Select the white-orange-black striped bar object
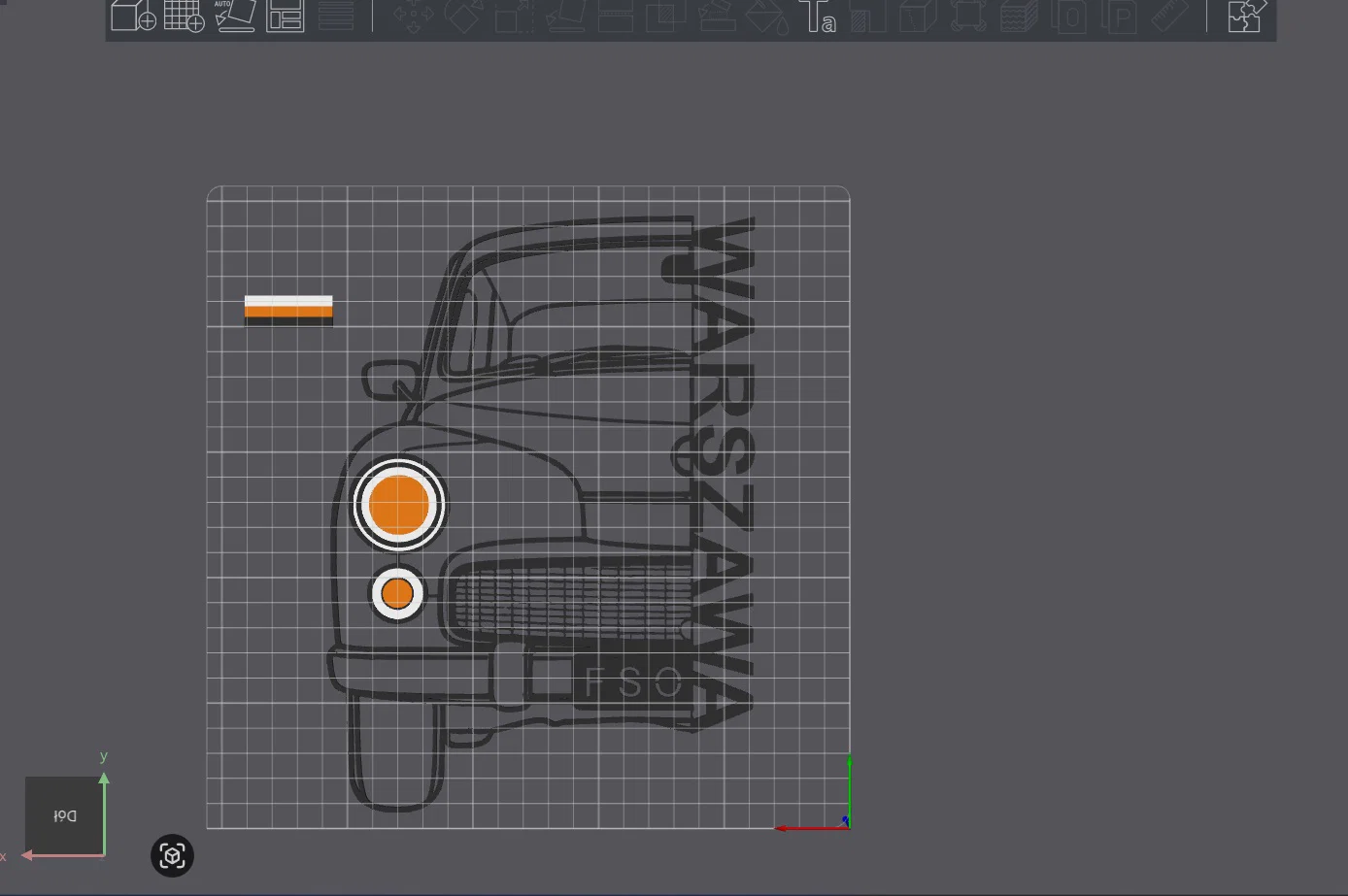 (x=288, y=311)
